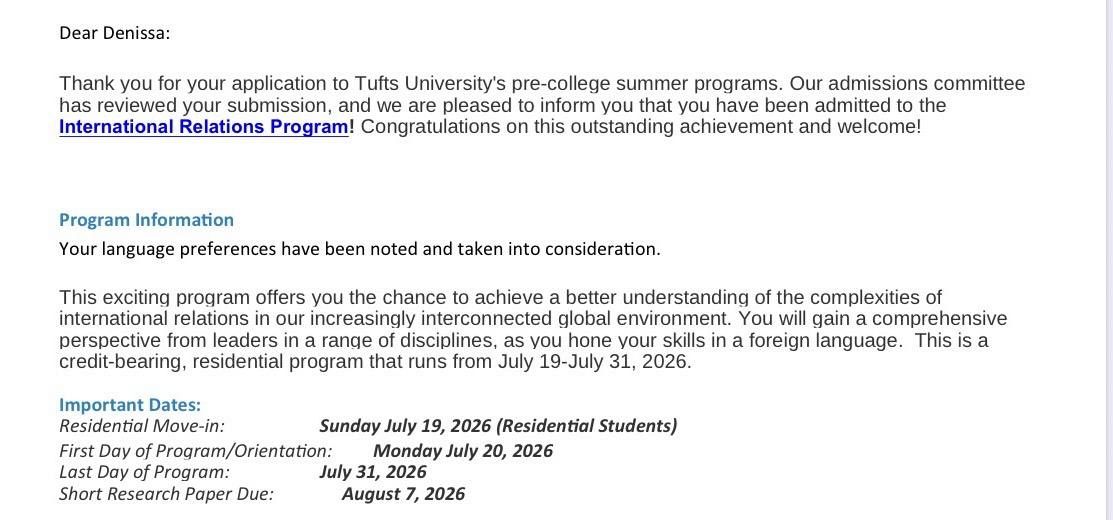Click the language preferences sentence
Viewport: 1113px width, 520px height.
360,249
